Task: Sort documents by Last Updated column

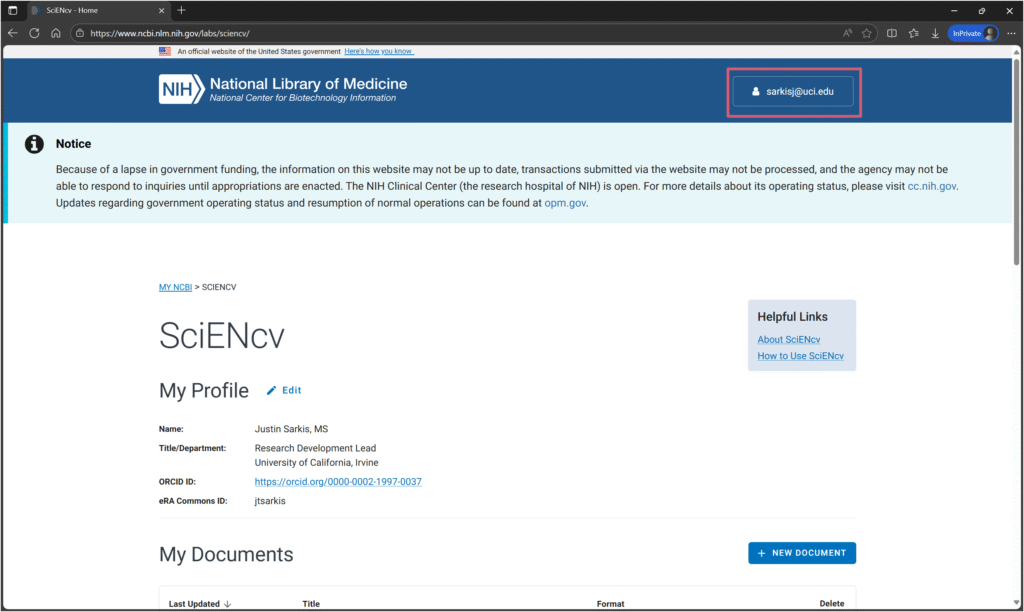Action: (x=200, y=604)
